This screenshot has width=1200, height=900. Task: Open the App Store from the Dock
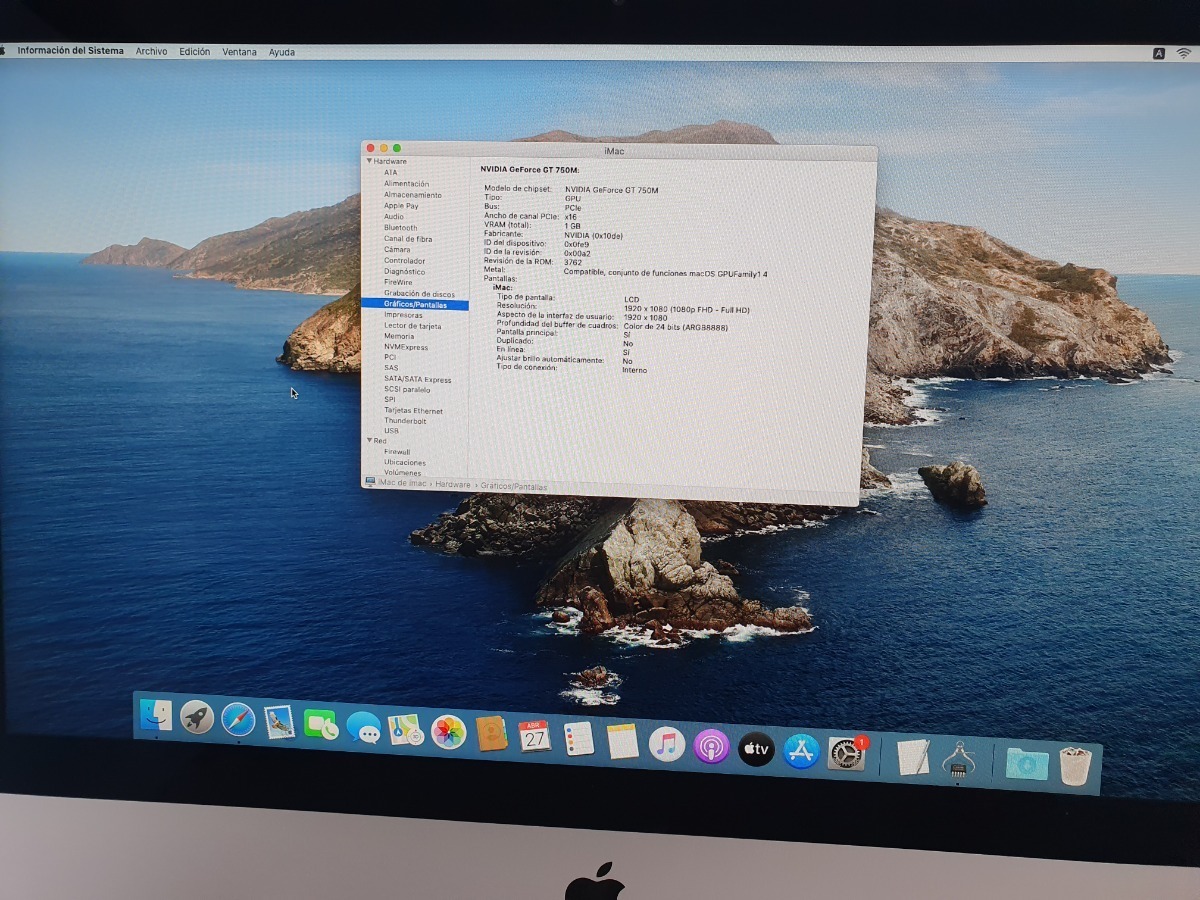point(801,751)
